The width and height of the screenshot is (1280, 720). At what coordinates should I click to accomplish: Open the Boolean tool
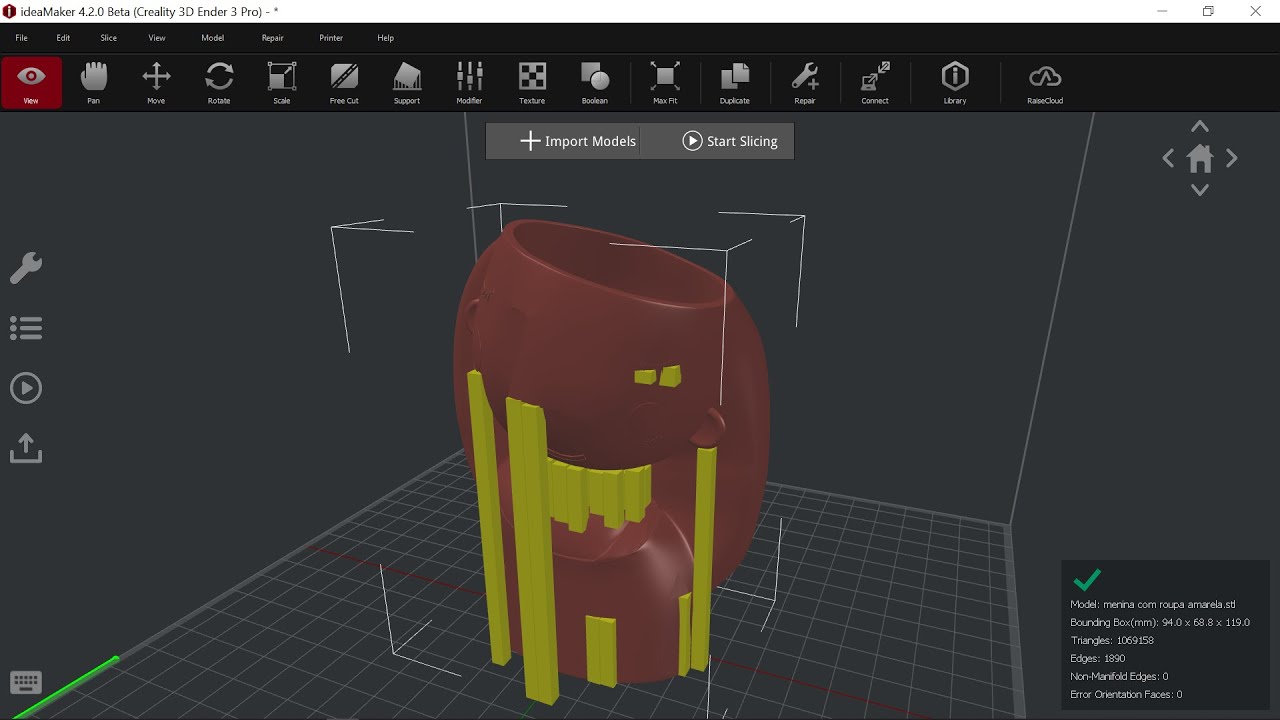tap(595, 82)
